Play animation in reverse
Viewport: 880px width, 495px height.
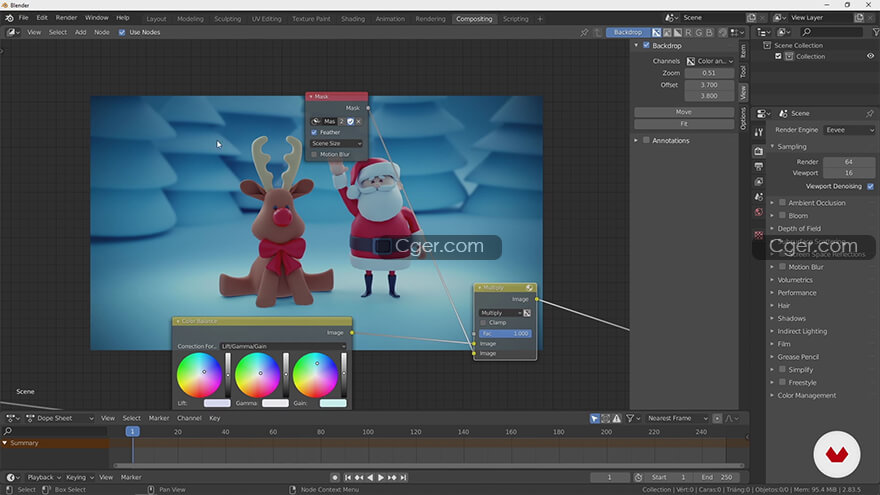[x=370, y=478]
